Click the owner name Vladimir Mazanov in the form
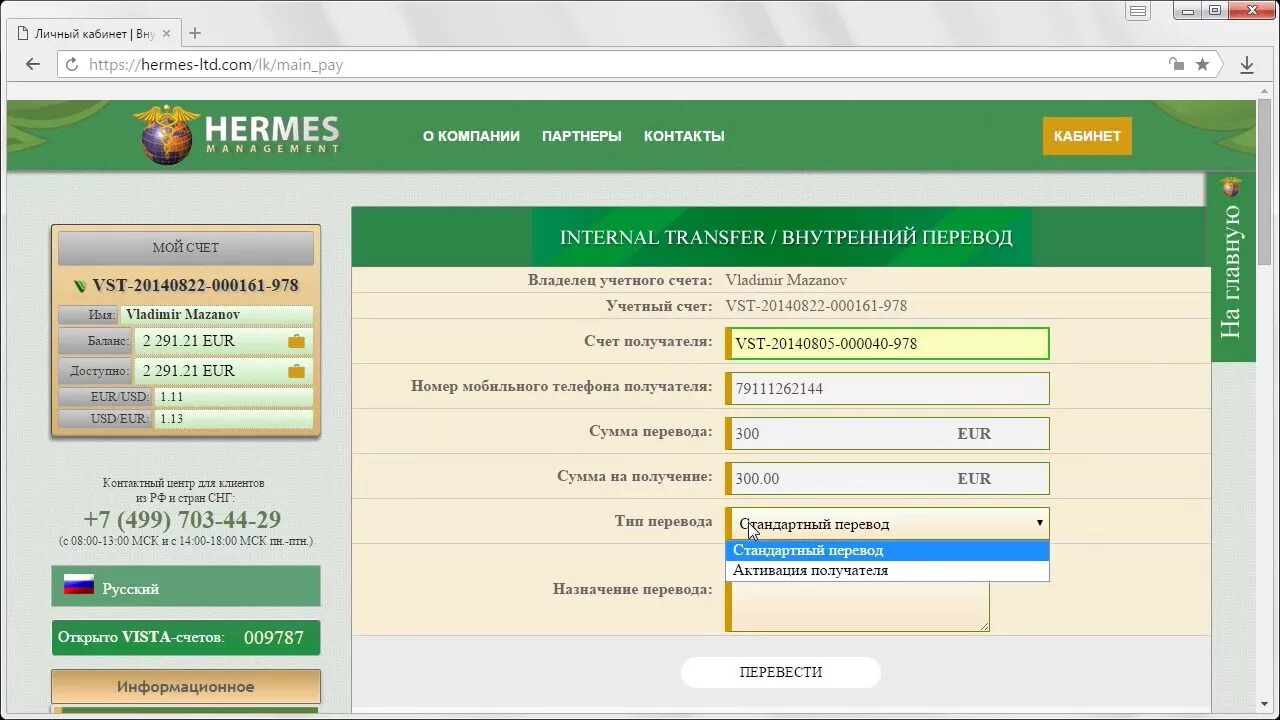 (x=786, y=280)
